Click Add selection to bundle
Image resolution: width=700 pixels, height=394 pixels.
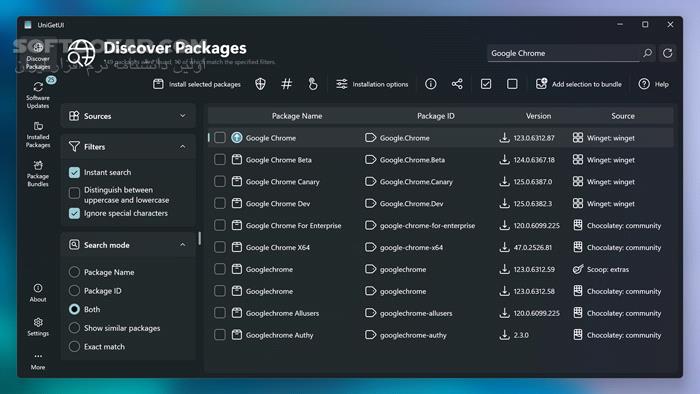pyautogui.click(x=579, y=84)
